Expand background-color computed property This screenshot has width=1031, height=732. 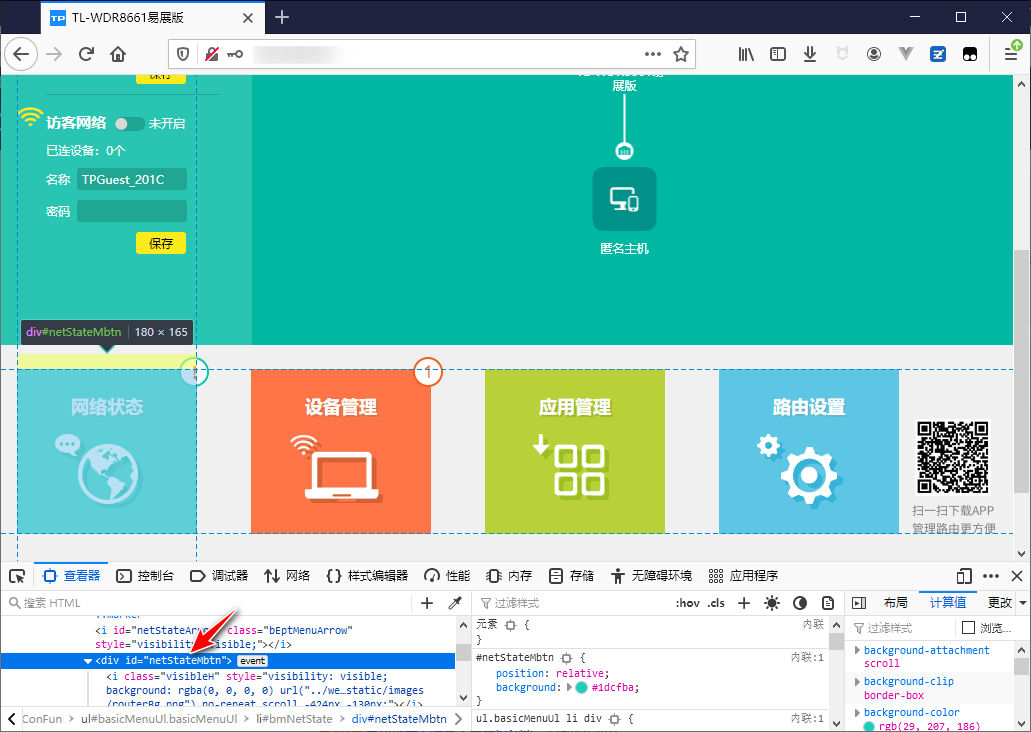[857, 712]
